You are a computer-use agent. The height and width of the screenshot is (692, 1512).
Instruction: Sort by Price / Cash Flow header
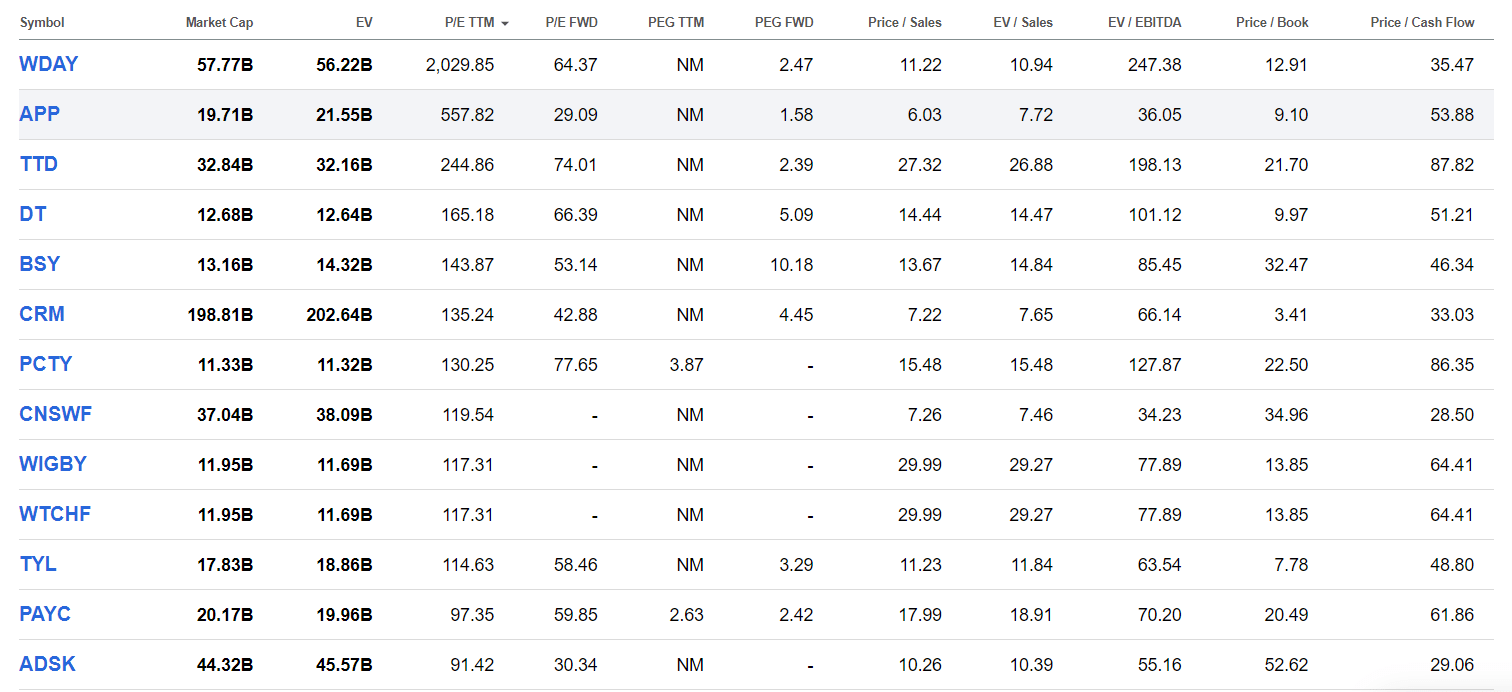click(1422, 22)
